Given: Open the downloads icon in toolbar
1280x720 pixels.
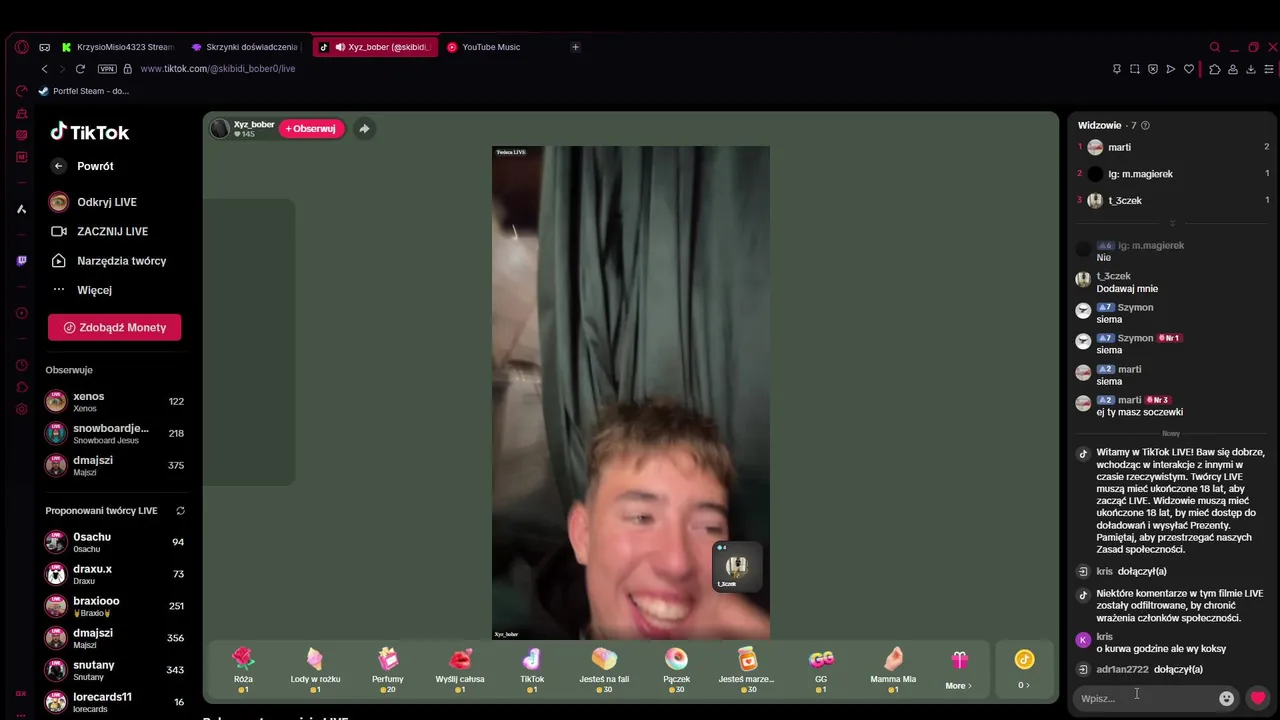Looking at the screenshot, I should 1251,69.
